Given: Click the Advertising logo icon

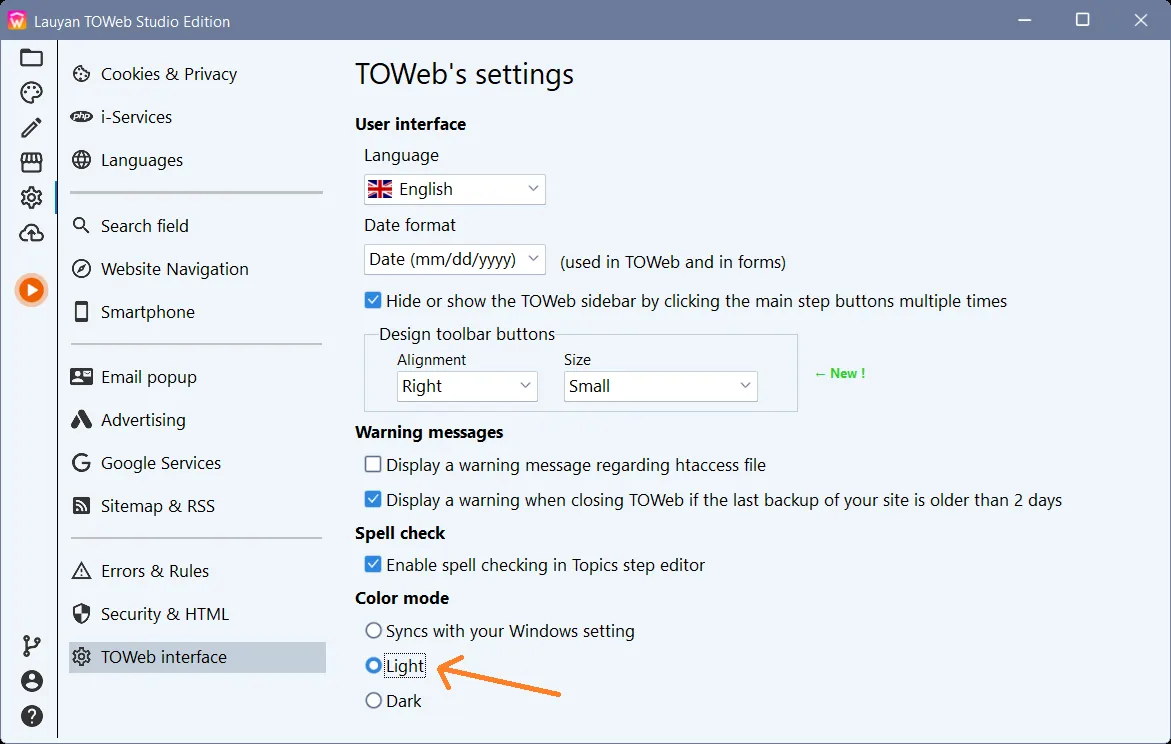Looking at the screenshot, I should [81, 420].
